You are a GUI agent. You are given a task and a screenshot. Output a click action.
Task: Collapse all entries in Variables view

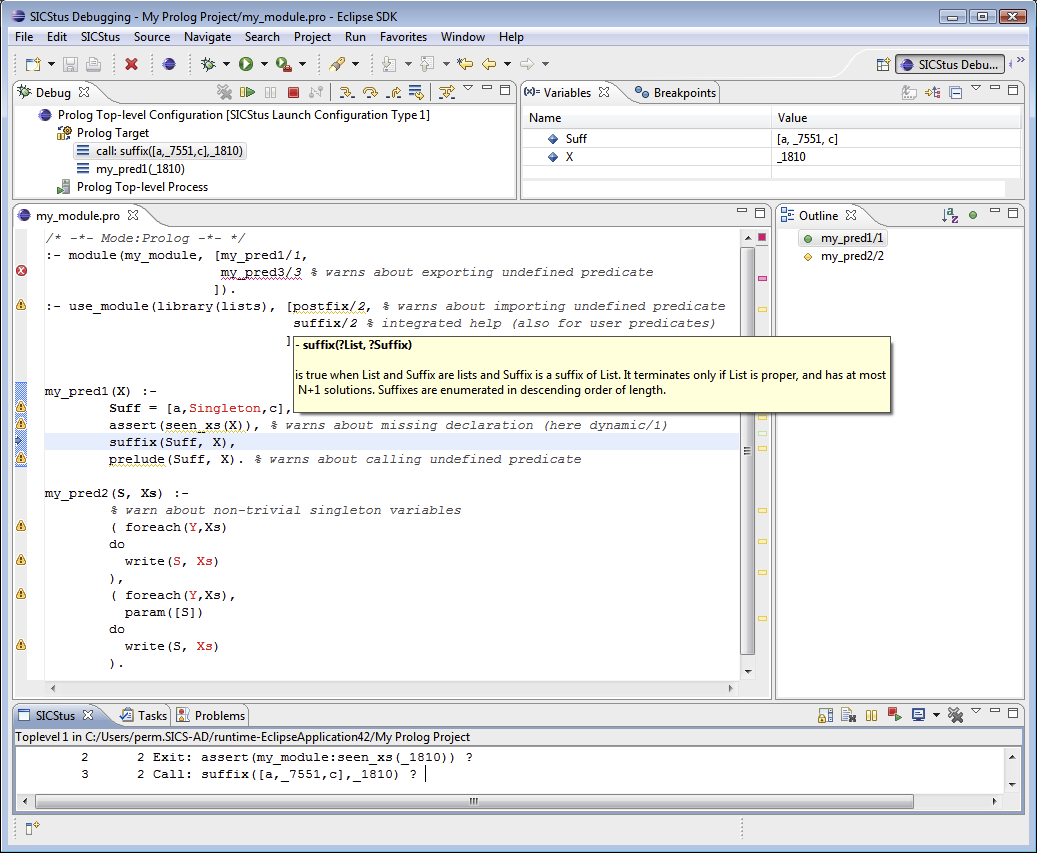click(x=955, y=92)
